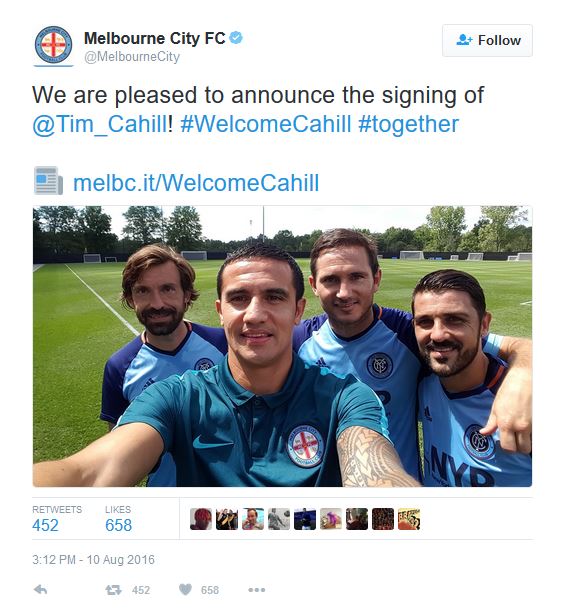This screenshot has height=611, width=566.
Task: Open the three-dot more options menu
Action: coord(257,590)
